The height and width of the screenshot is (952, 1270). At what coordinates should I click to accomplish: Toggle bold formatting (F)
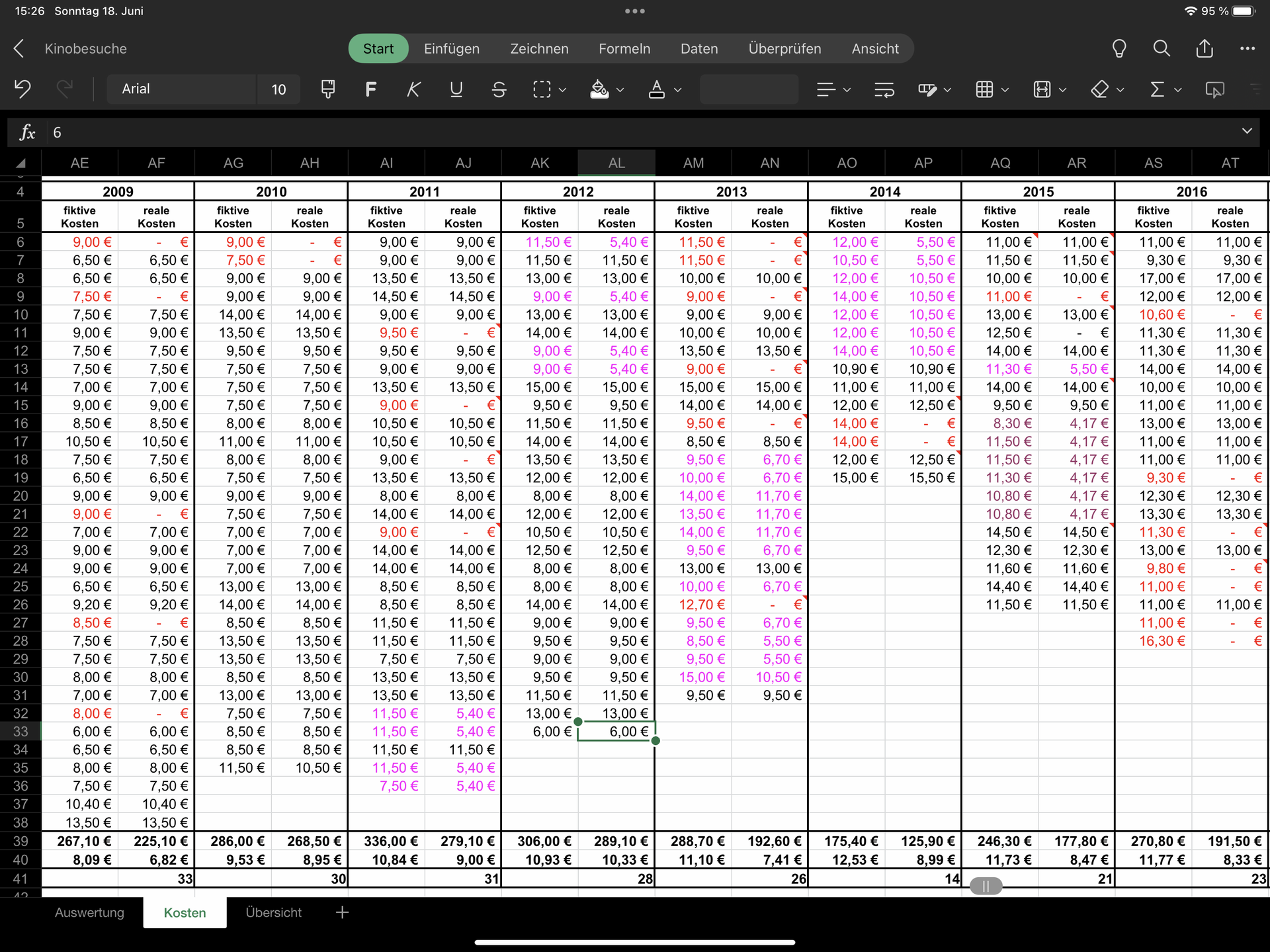point(370,89)
